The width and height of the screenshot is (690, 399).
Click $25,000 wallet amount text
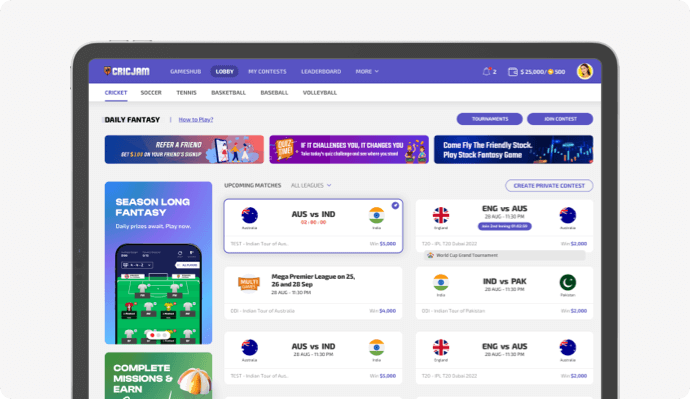coord(532,72)
